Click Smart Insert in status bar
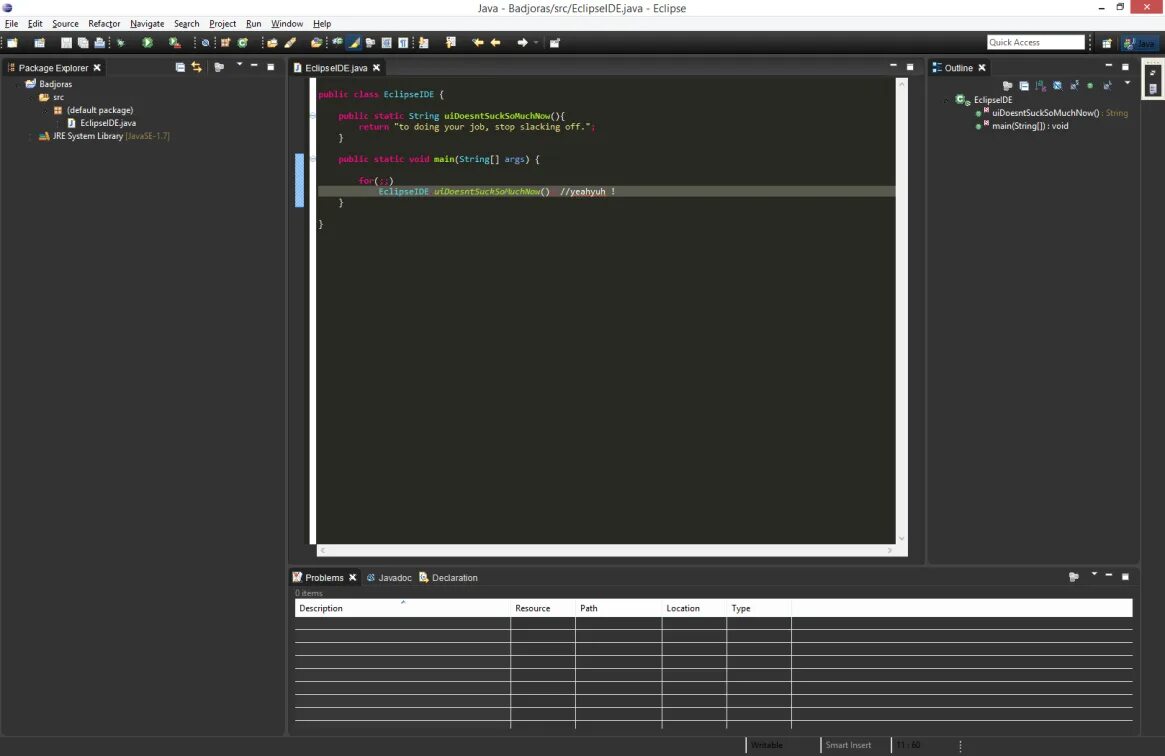 click(x=848, y=745)
